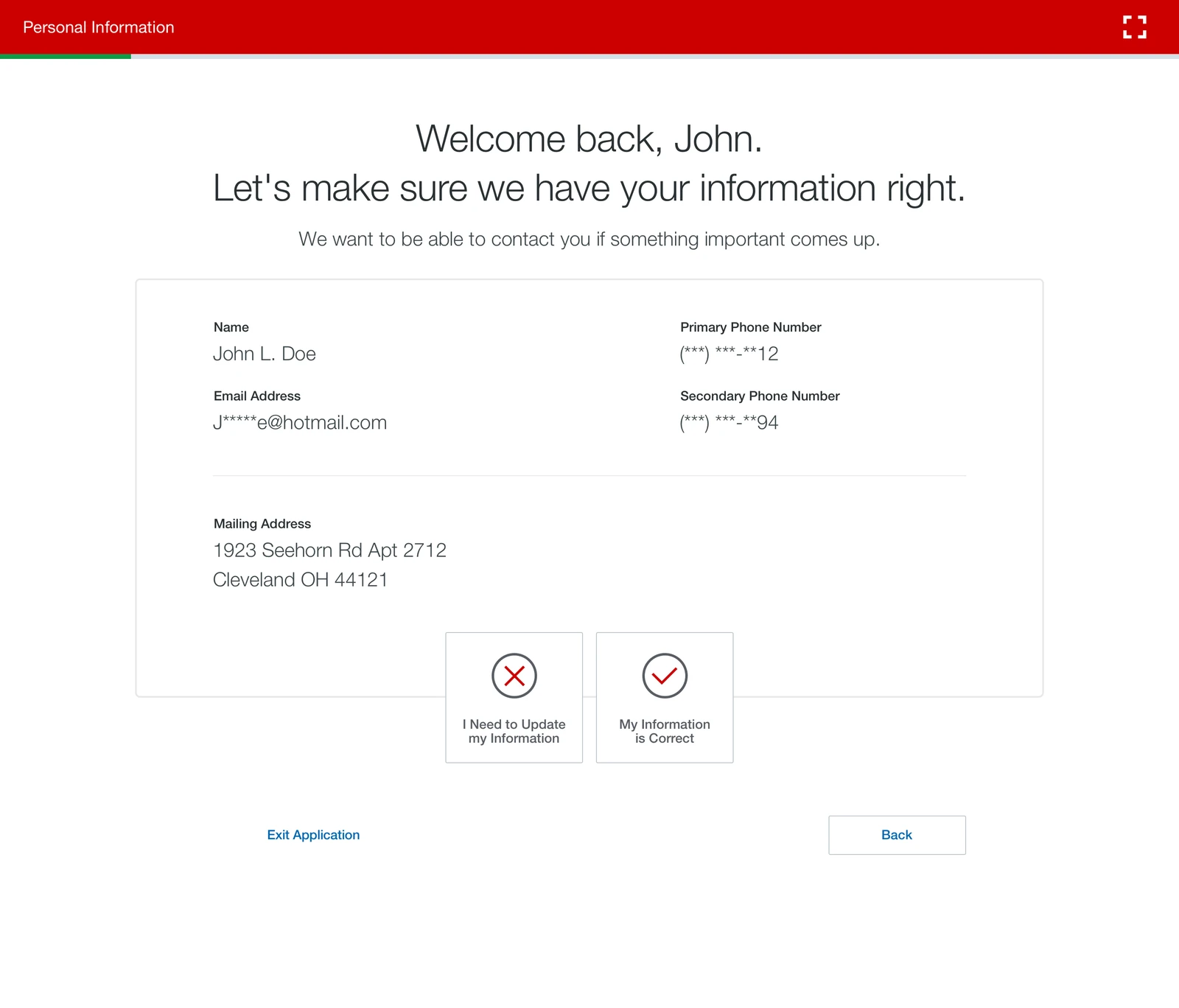This screenshot has width=1179, height=1008.
Task: Select address line "1923 Seehorn Rd Apt 2712"
Action: point(329,550)
